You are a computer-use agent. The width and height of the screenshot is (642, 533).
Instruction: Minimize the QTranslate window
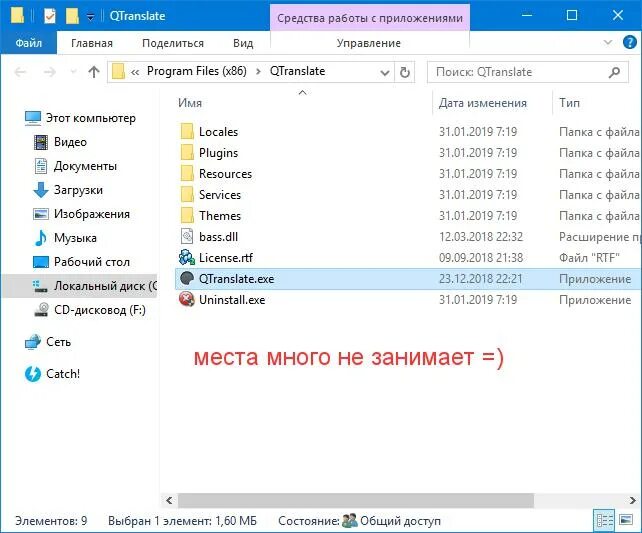pos(527,16)
